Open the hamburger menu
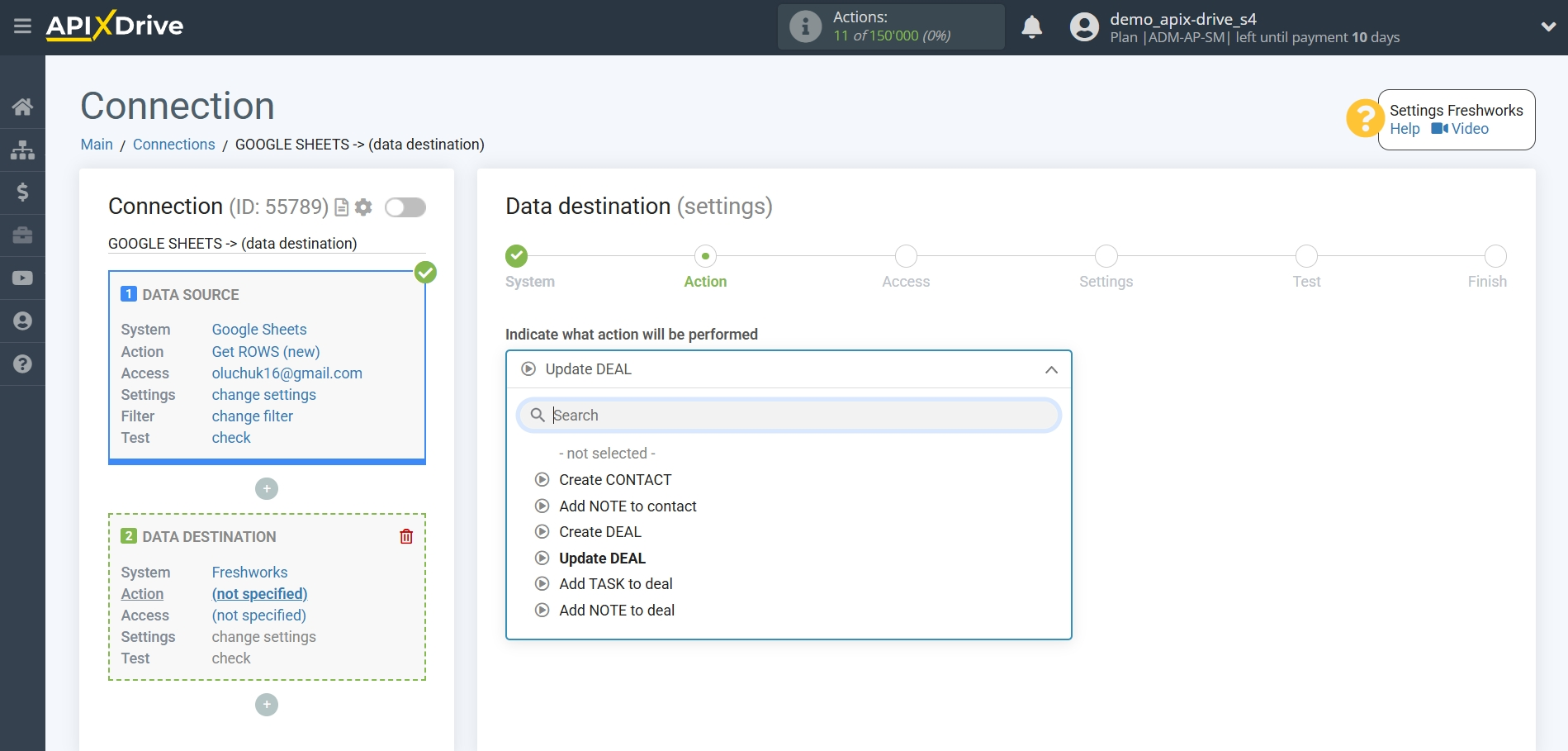The image size is (1568, 751). (22, 26)
